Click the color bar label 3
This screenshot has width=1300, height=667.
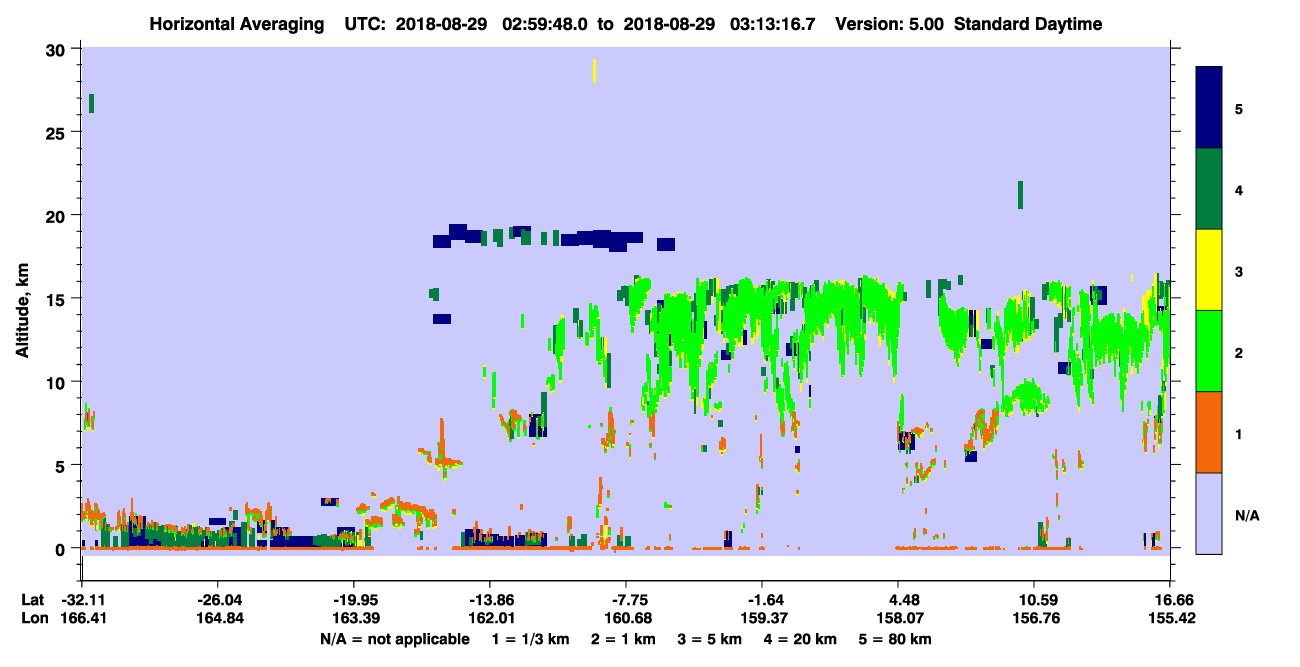[x=1239, y=270]
